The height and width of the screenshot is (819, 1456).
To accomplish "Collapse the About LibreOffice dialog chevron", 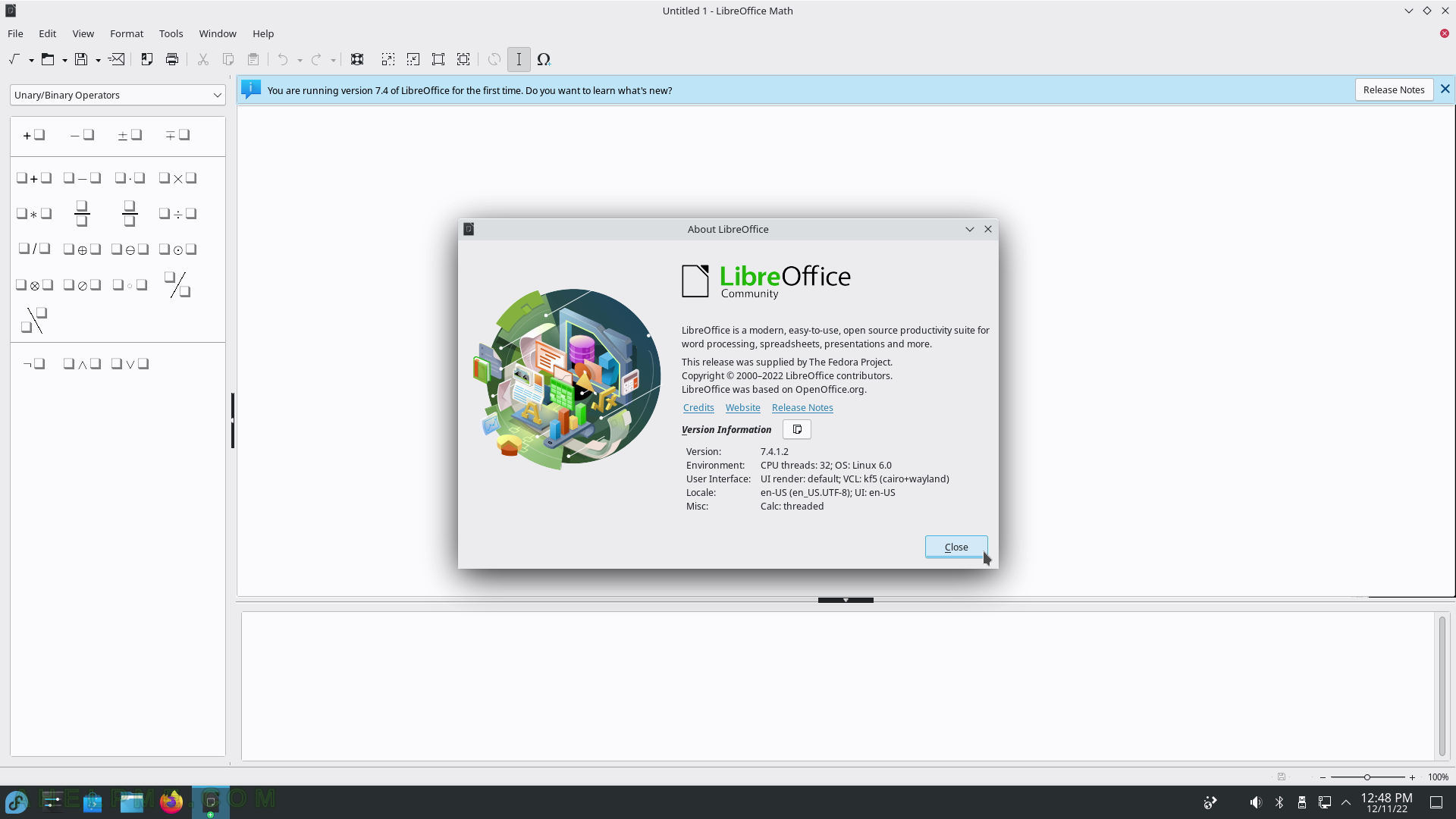I will [x=969, y=229].
